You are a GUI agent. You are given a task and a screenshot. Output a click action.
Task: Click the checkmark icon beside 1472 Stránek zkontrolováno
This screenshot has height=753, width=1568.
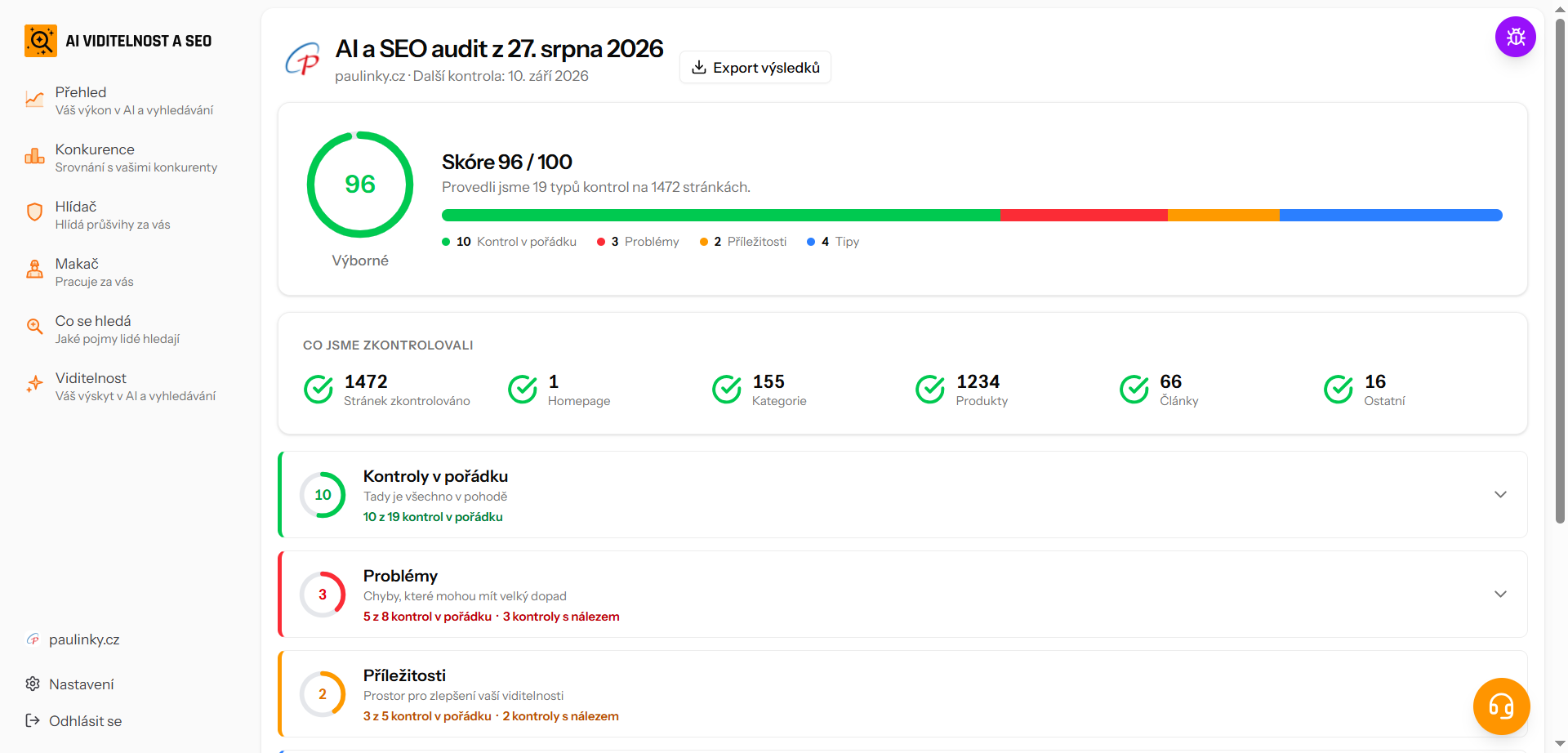pyautogui.click(x=318, y=390)
